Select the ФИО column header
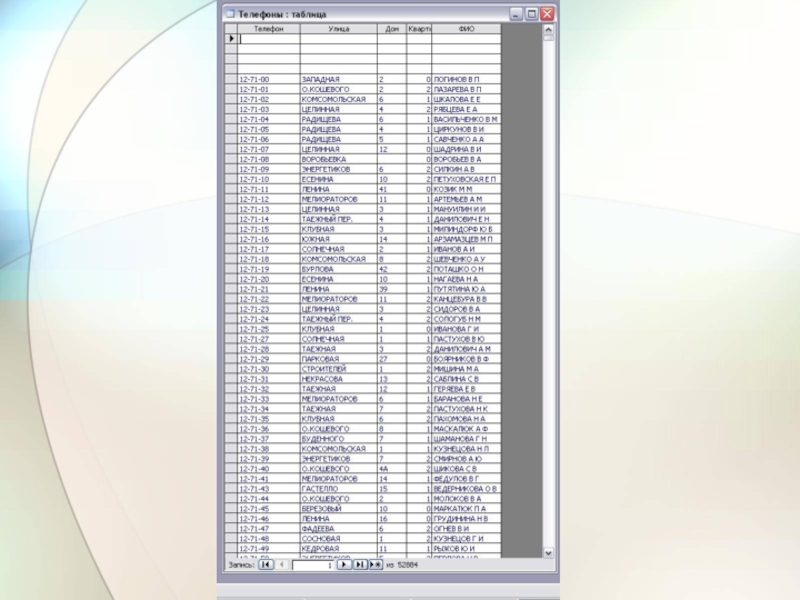 point(466,29)
